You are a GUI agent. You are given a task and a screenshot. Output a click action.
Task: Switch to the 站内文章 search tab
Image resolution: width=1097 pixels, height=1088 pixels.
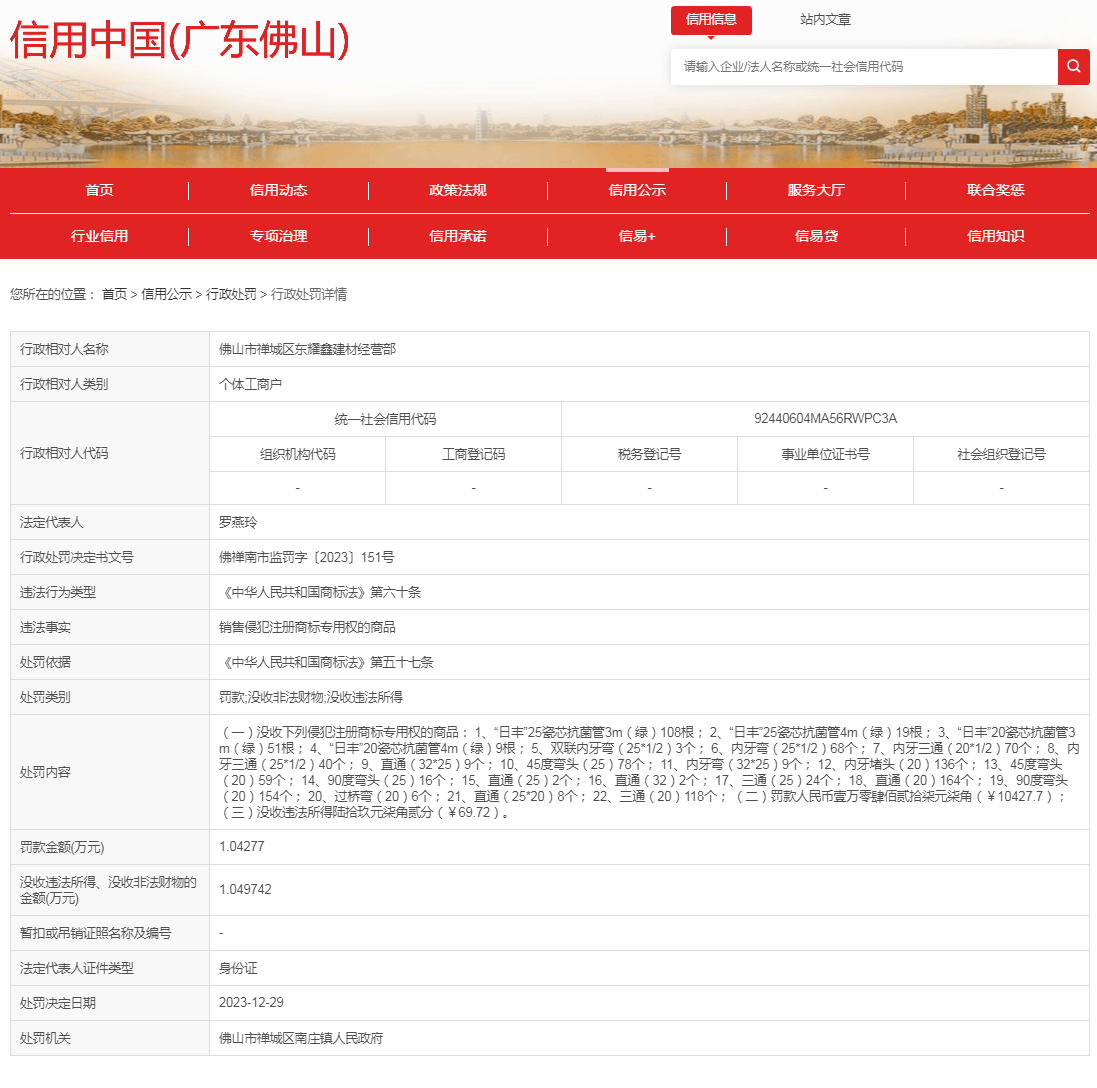coord(825,19)
